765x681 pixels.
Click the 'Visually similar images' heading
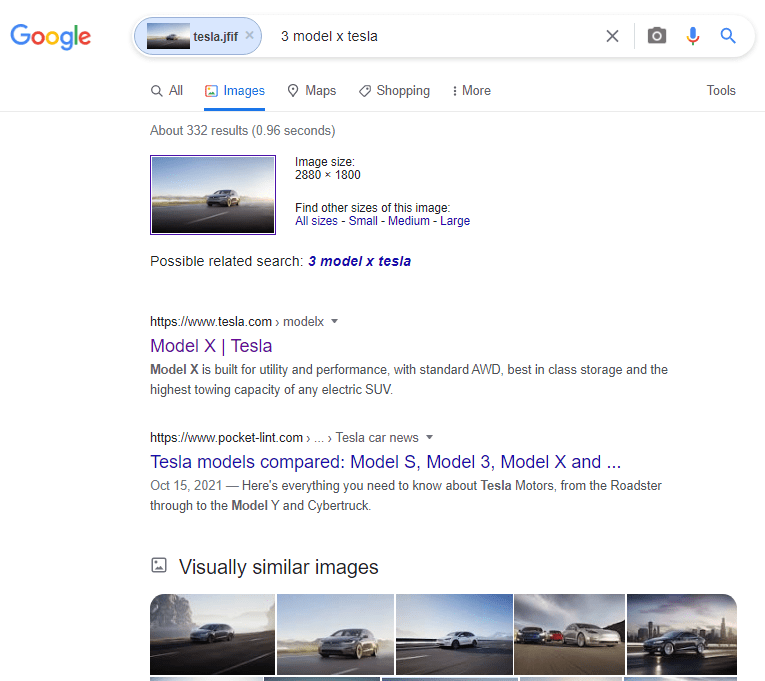pos(279,567)
